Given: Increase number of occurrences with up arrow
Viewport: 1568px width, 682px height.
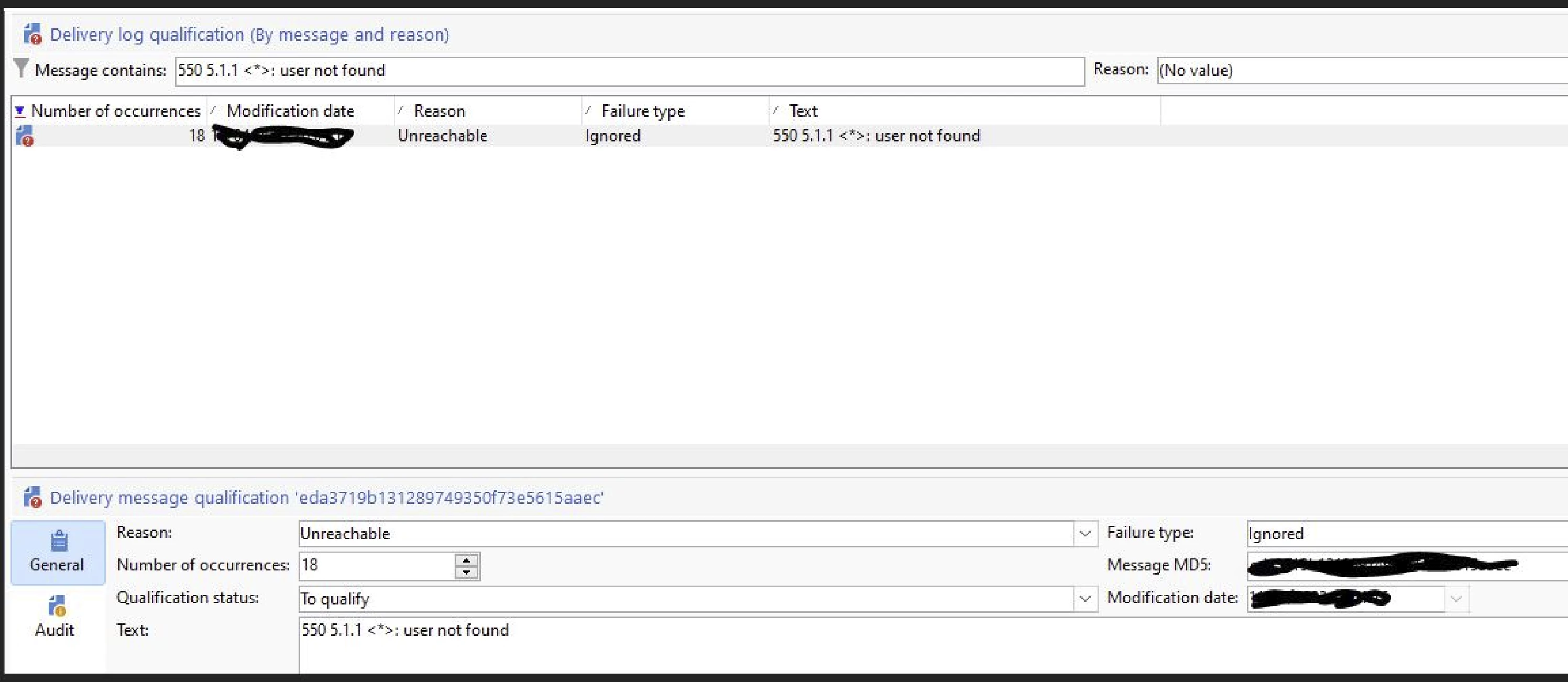Looking at the screenshot, I should (x=466, y=560).
